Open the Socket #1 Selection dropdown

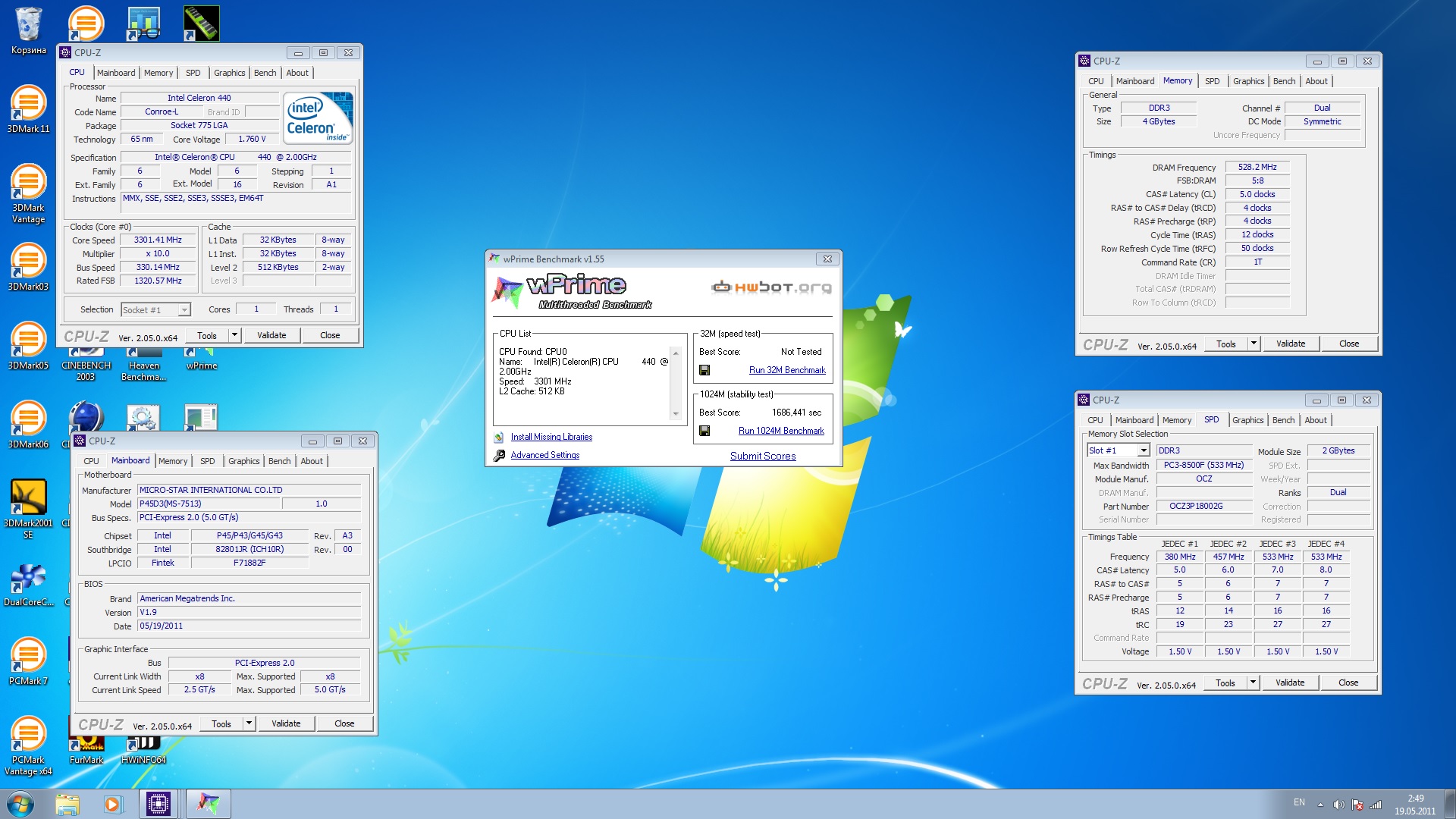point(155,309)
